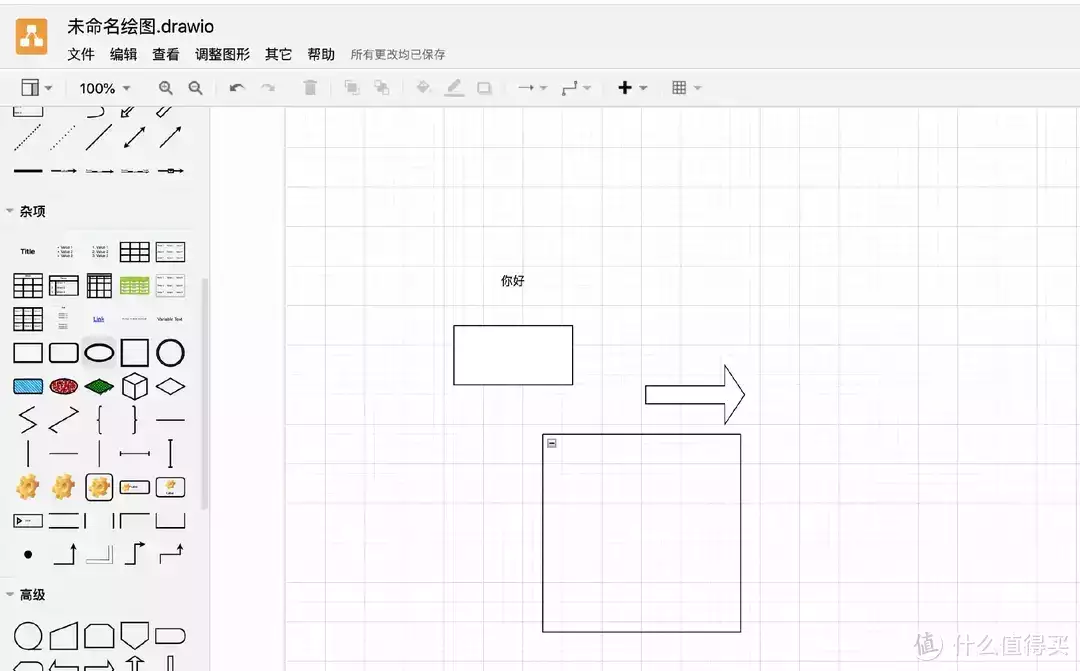Open the 其它 menu
This screenshot has width=1080, height=671.
point(278,54)
